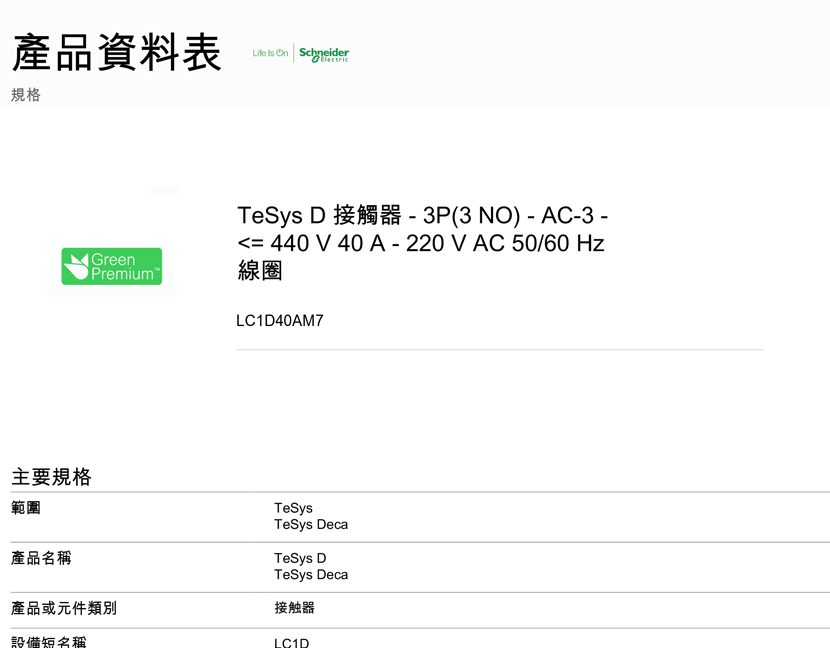Image resolution: width=830 pixels, height=648 pixels.
Task: Select the 接触器 category value
Action: (x=294, y=608)
